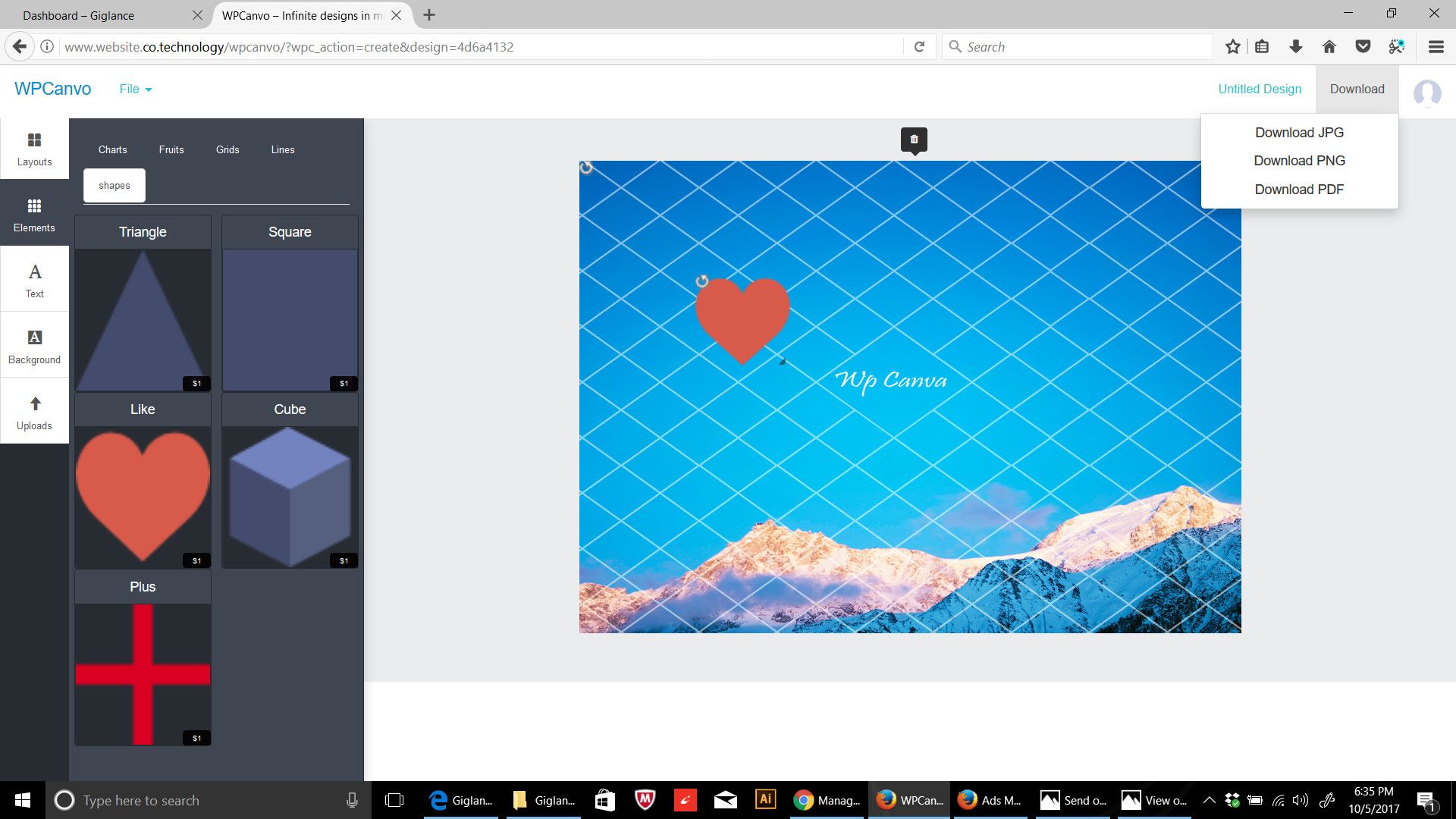Open Firefox hamburger menu
Image resolution: width=1456 pixels, height=819 pixels.
click(1436, 47)
